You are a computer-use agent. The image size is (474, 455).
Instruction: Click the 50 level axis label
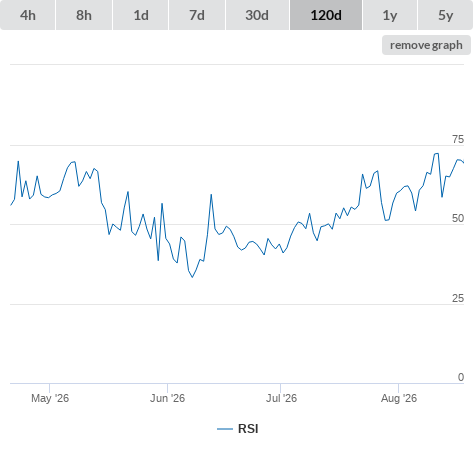(458, 218)
